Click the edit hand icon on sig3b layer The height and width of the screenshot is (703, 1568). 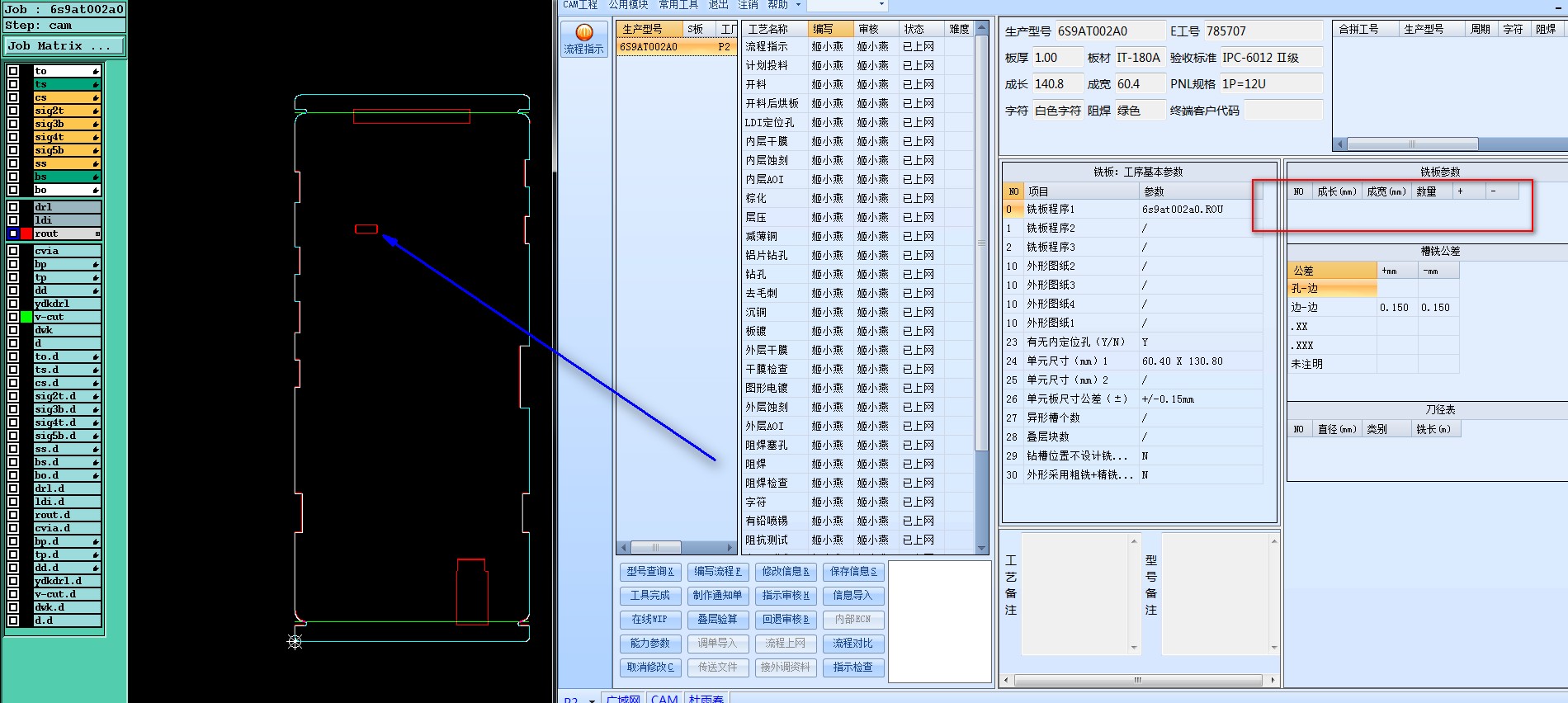[x=96, y=124]
